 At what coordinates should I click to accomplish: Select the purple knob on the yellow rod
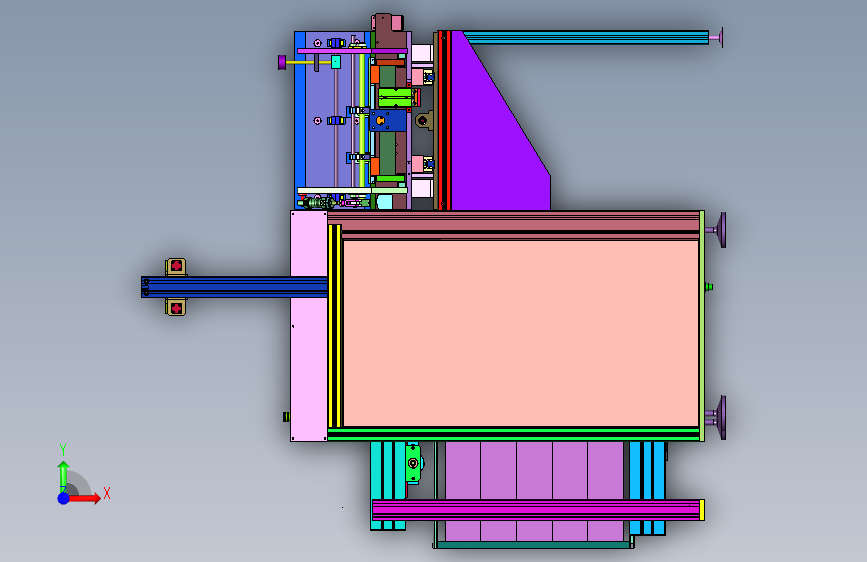[282, 62]
